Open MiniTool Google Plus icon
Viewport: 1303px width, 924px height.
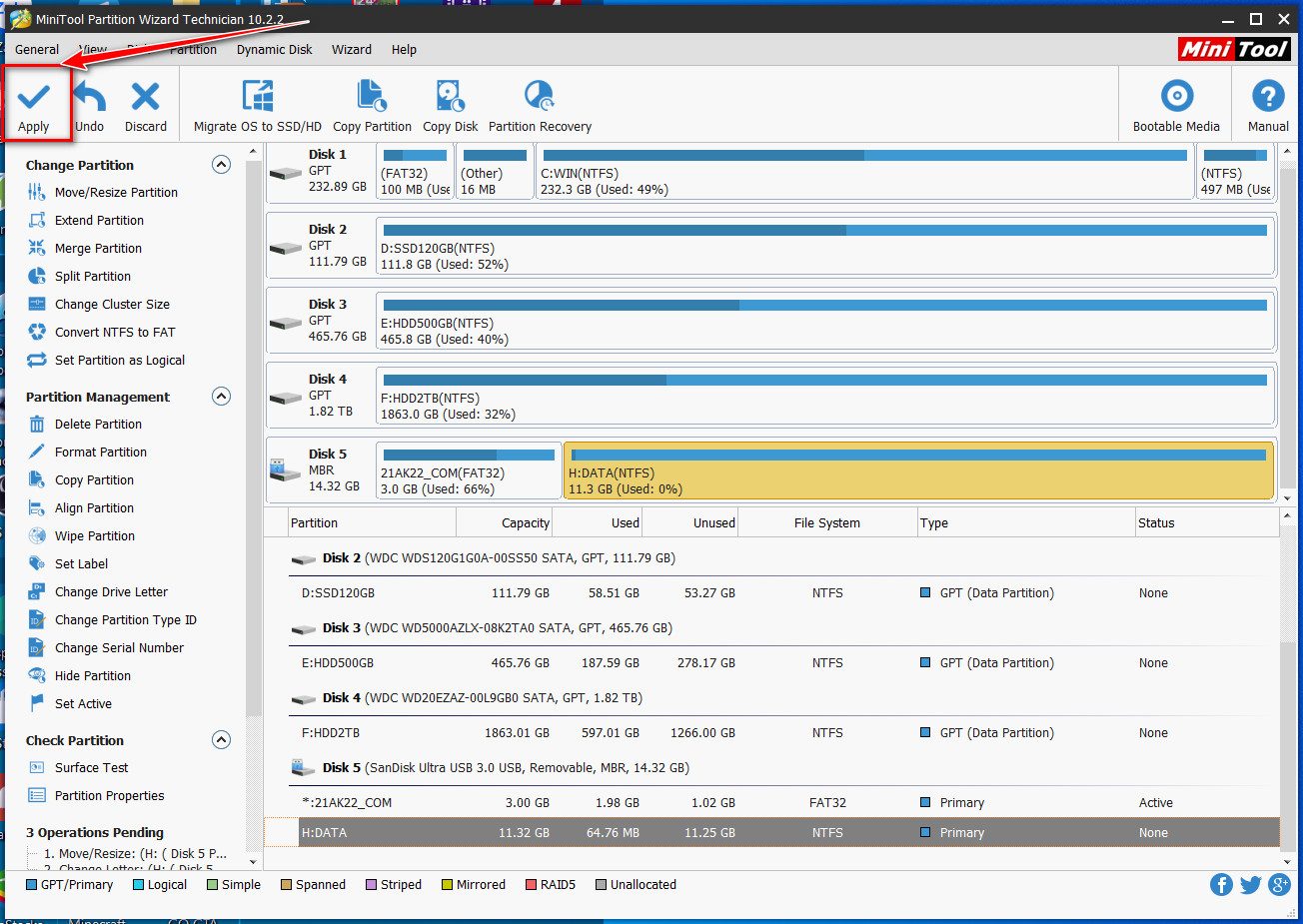click(x=1279, y=884)
